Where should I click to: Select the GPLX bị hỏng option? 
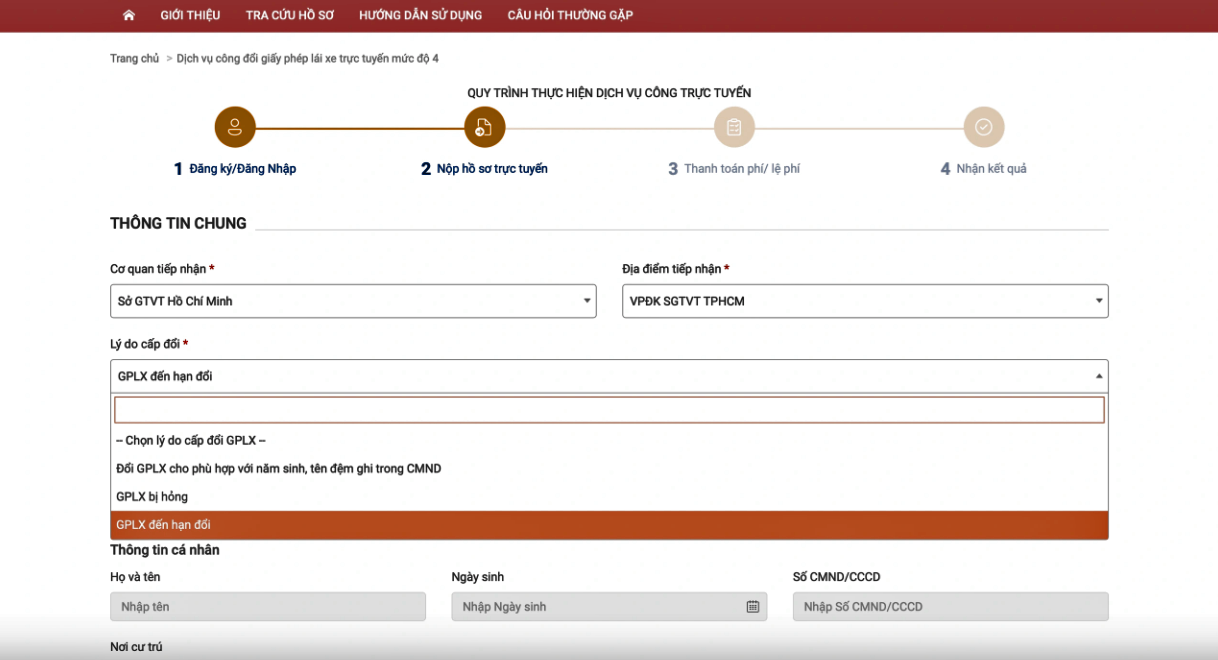click(x=152, y=497)
